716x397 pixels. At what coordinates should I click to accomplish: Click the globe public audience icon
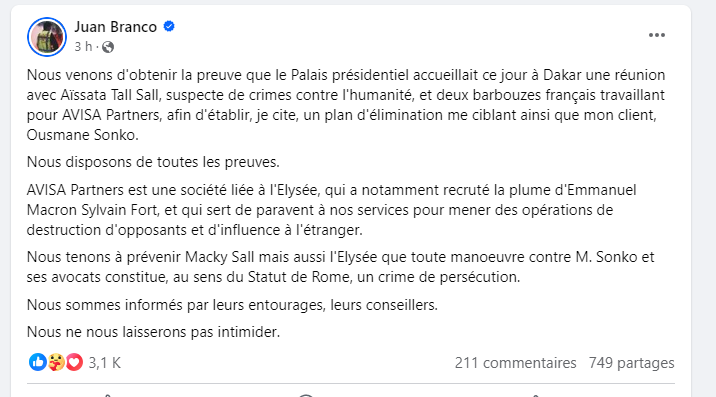pyautogui.click(x=108, y=47)
